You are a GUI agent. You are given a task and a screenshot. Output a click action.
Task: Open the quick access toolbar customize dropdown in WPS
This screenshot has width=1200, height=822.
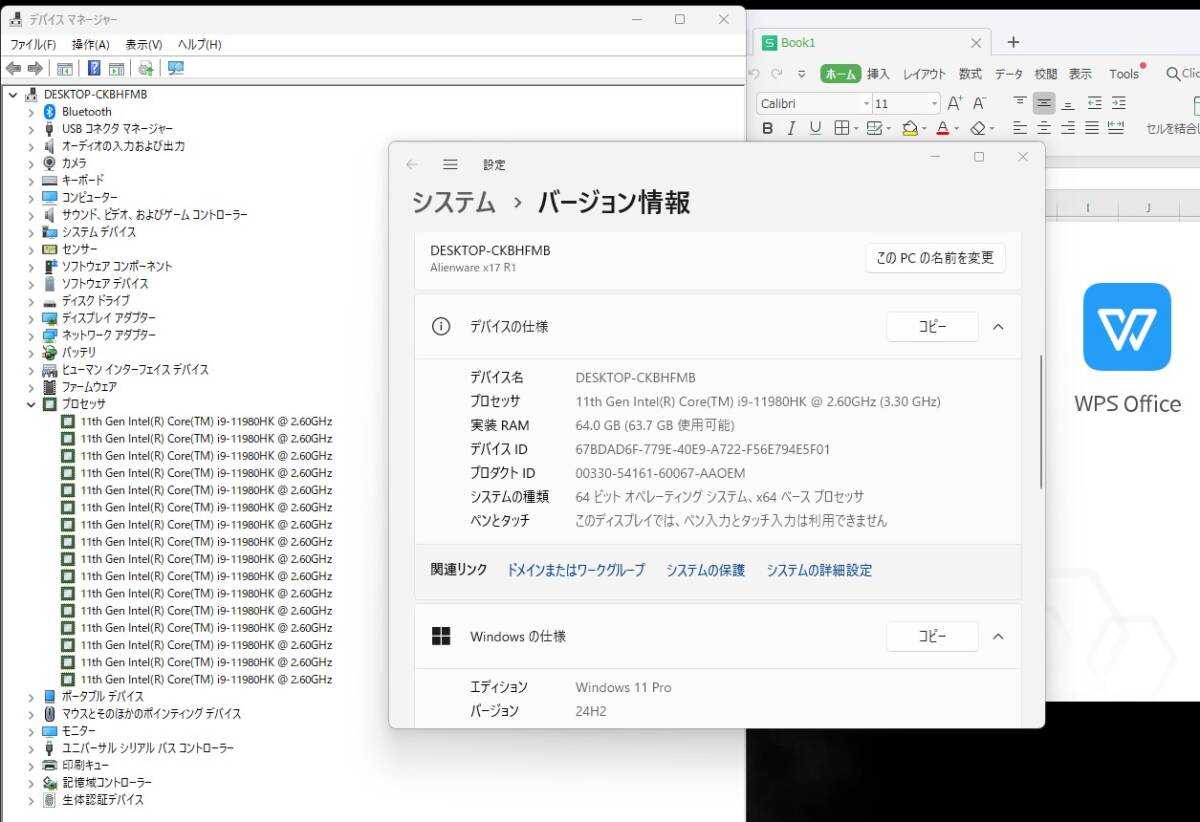pos(801,74)
